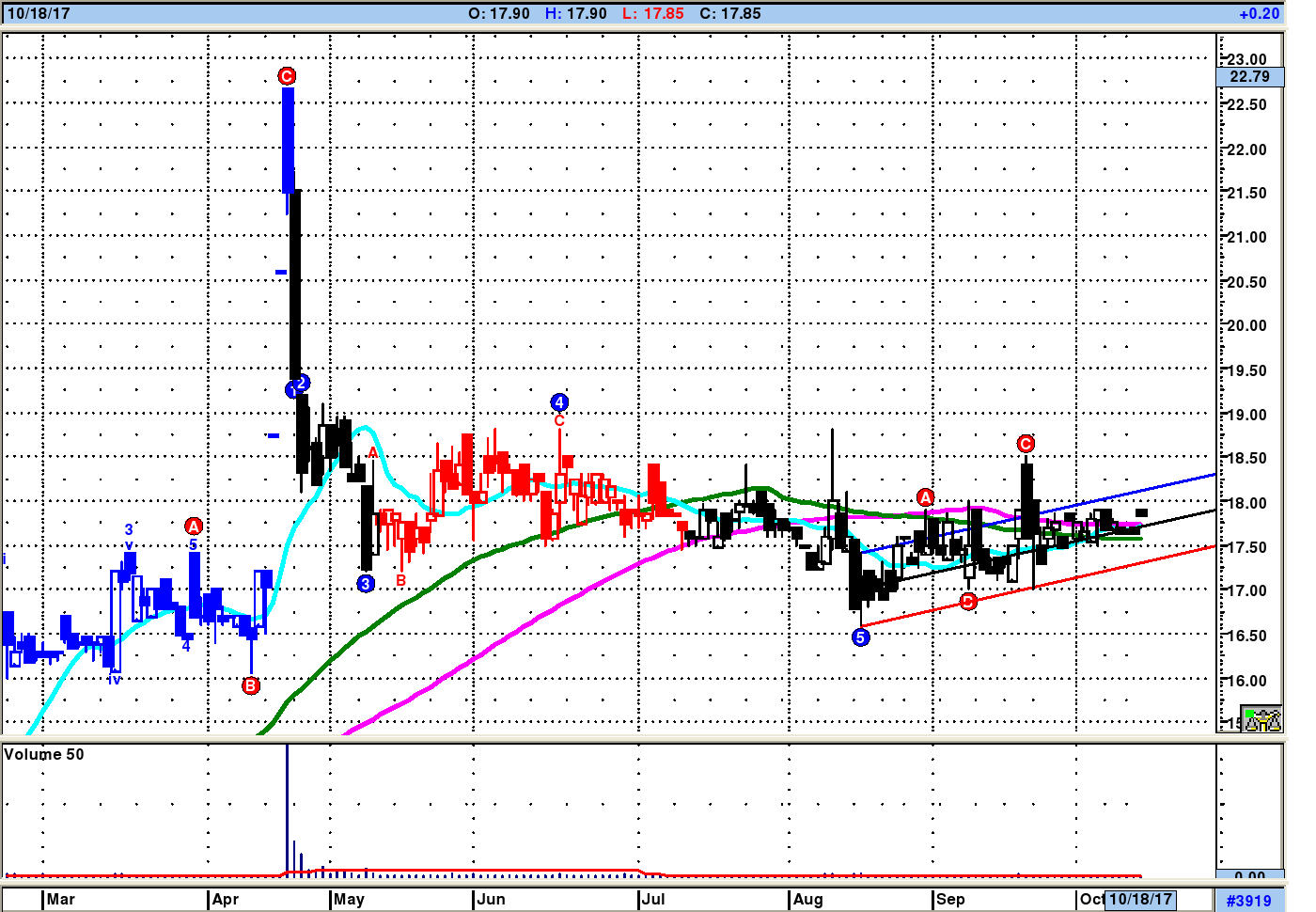This screenshot has width=1316, height=912.
Task: Select red circled C atop April price spike
Action: tap(287, 76)
